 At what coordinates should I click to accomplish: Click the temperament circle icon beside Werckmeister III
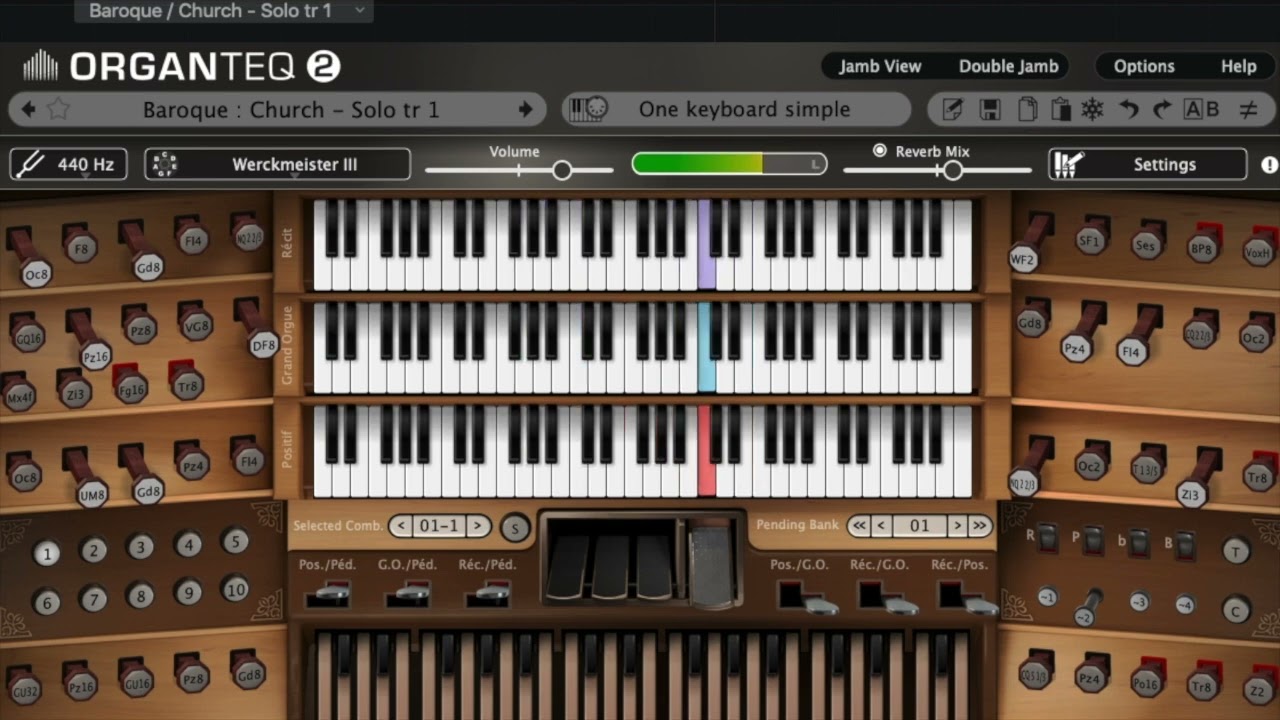[x=164, y=164]
